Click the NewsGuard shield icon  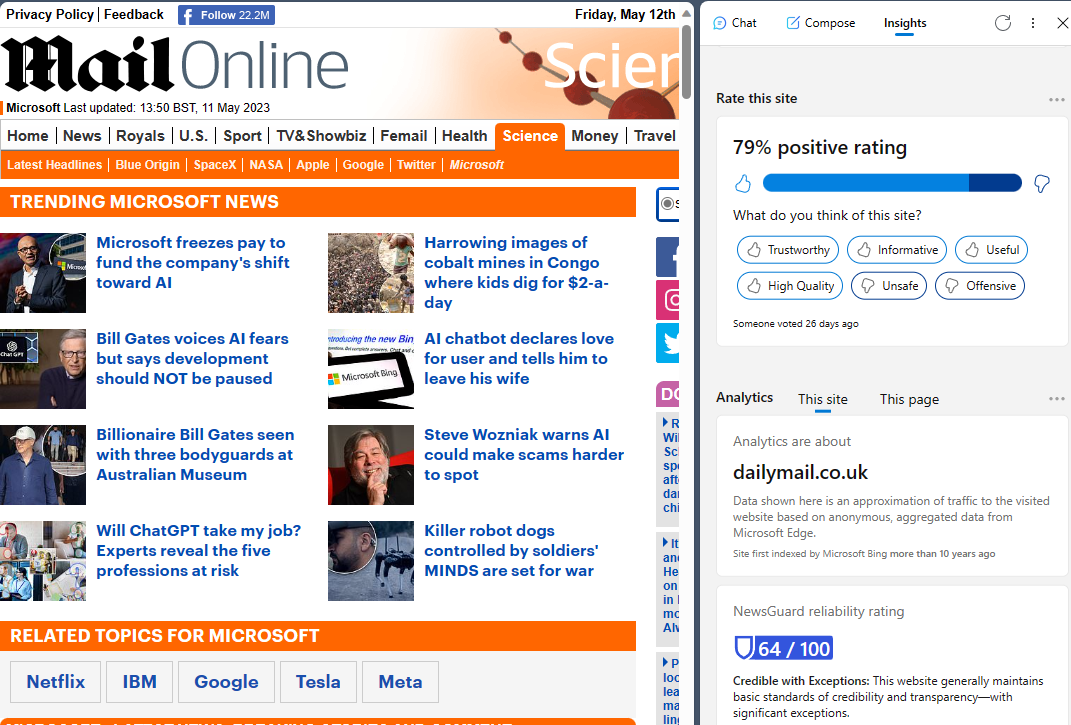coord(743,647)
